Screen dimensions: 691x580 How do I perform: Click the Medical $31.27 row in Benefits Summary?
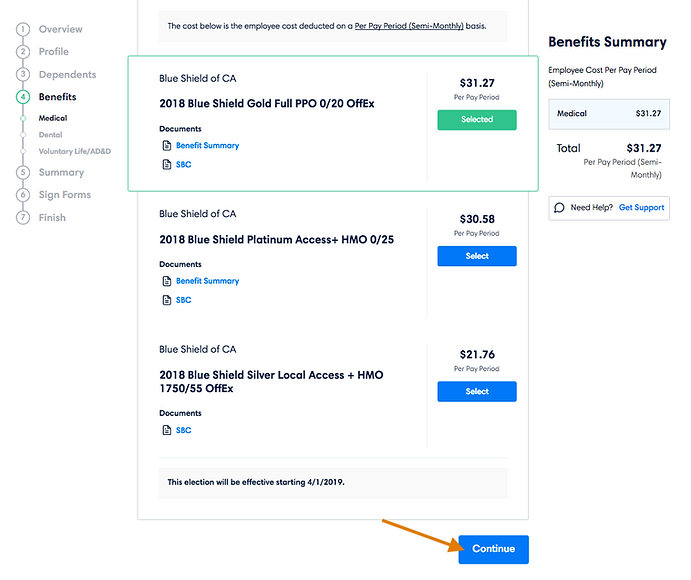pyautogui.click(x=609, y=114)
